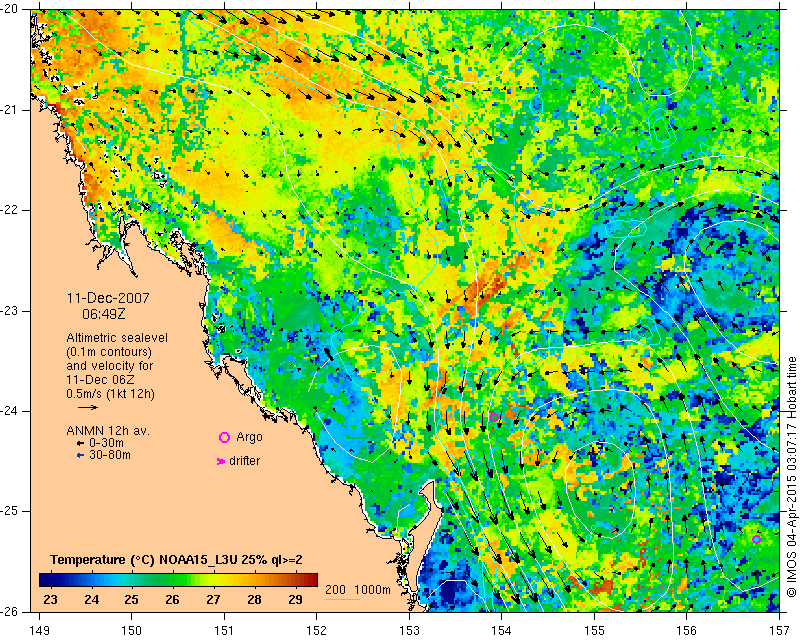Click the 157 longitude axis label
Image resolution: width=800 pixels, height=640 pixels.
pos(779,630)
